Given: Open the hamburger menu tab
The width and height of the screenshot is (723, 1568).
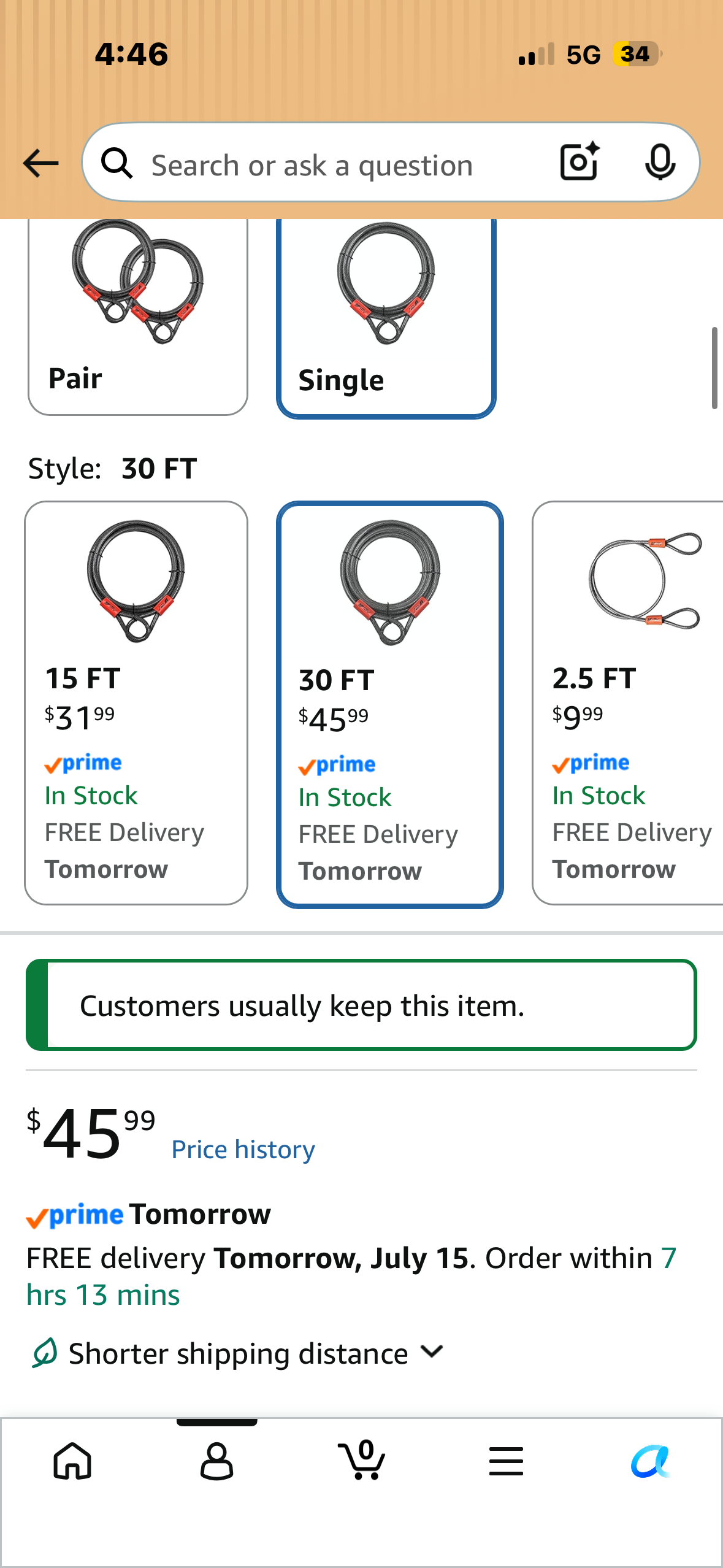Looking at the screenshot, I should 506,1461.
